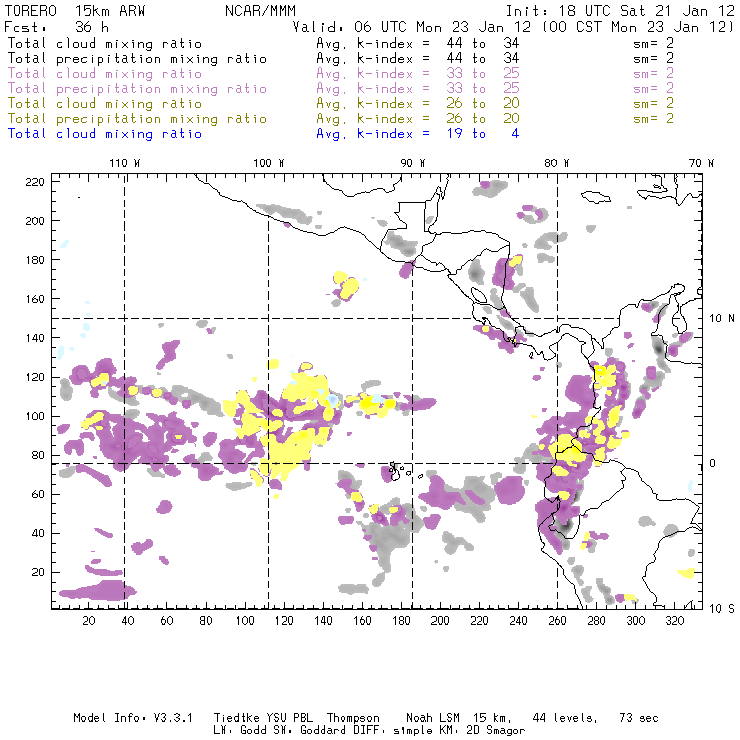Click the "TORERO 15km ARW" title text

point(75,11)
